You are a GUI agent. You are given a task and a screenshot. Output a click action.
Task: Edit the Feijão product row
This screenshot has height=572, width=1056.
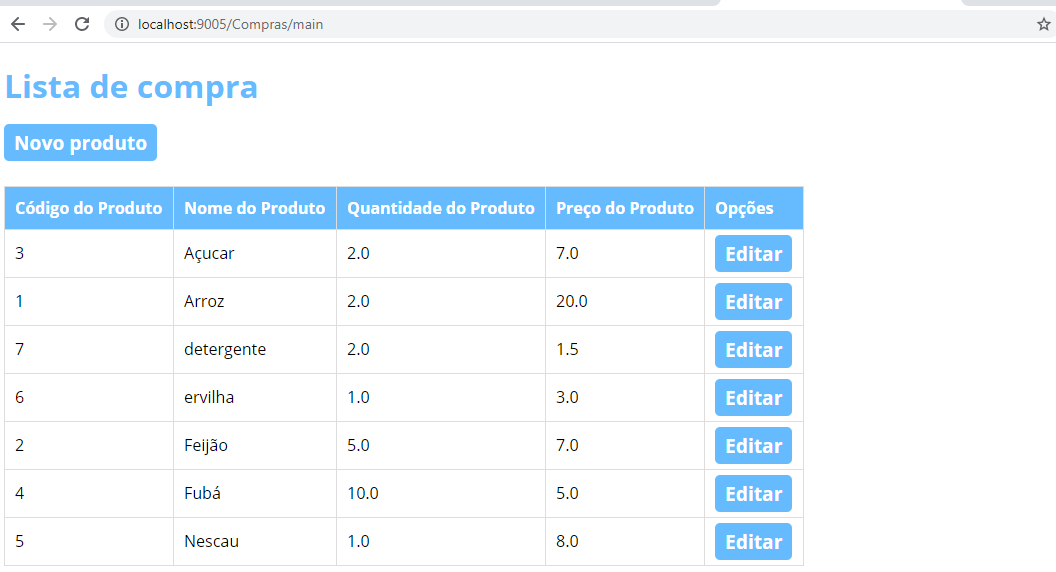point(753,446)
